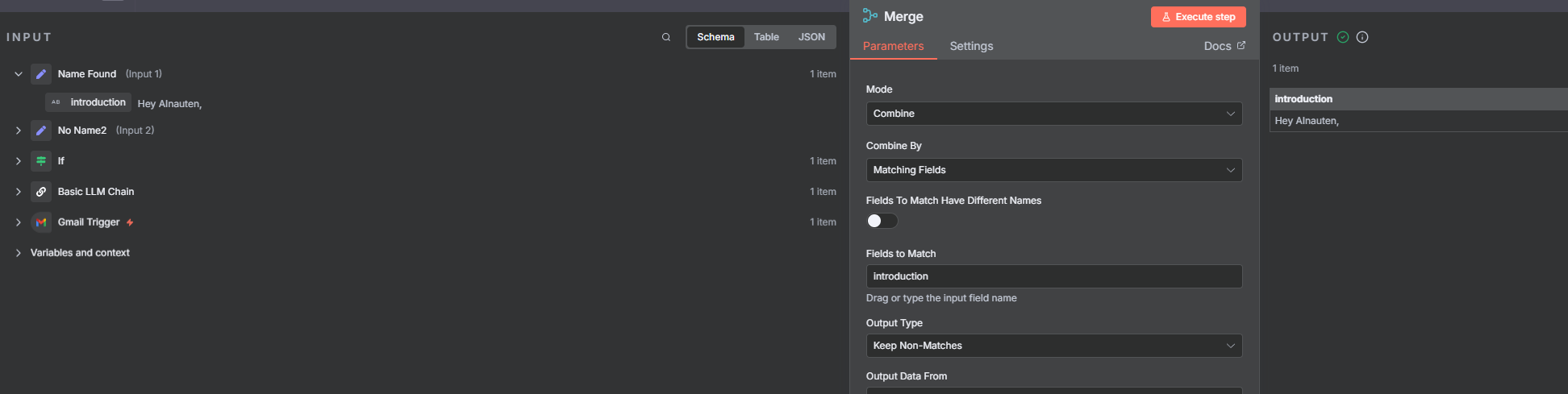Viewport: 1568px width, 394px height.
Task: Click the Merge node icon in header
Action: click(869, 16)
